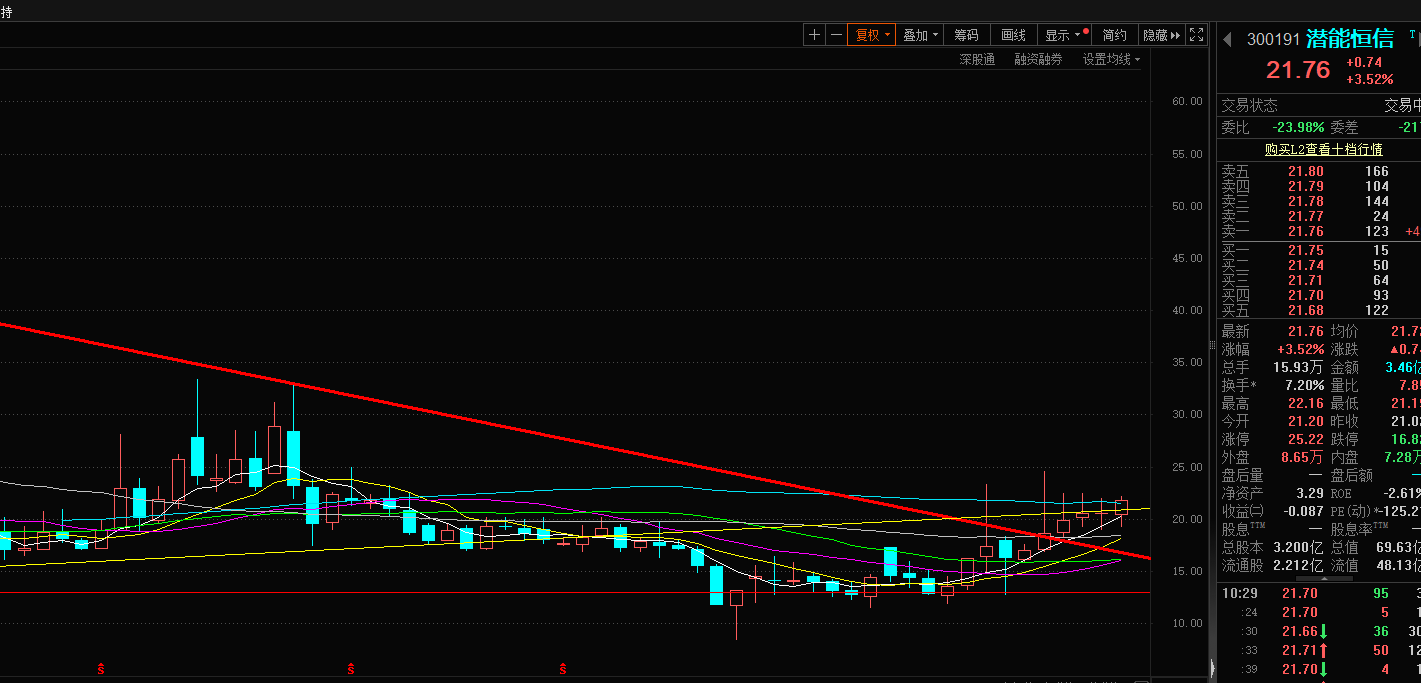Toggle 画线 drawing tools
The height and width of the screenshot is (683, 1421).
click(1013, 35)
